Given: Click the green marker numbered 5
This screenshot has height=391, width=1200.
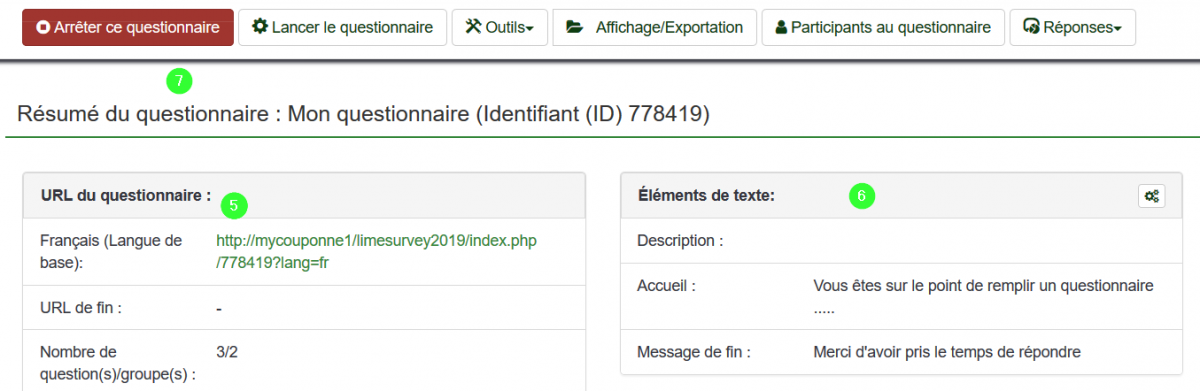Looking at the screenshot, I should click(233, 206).
